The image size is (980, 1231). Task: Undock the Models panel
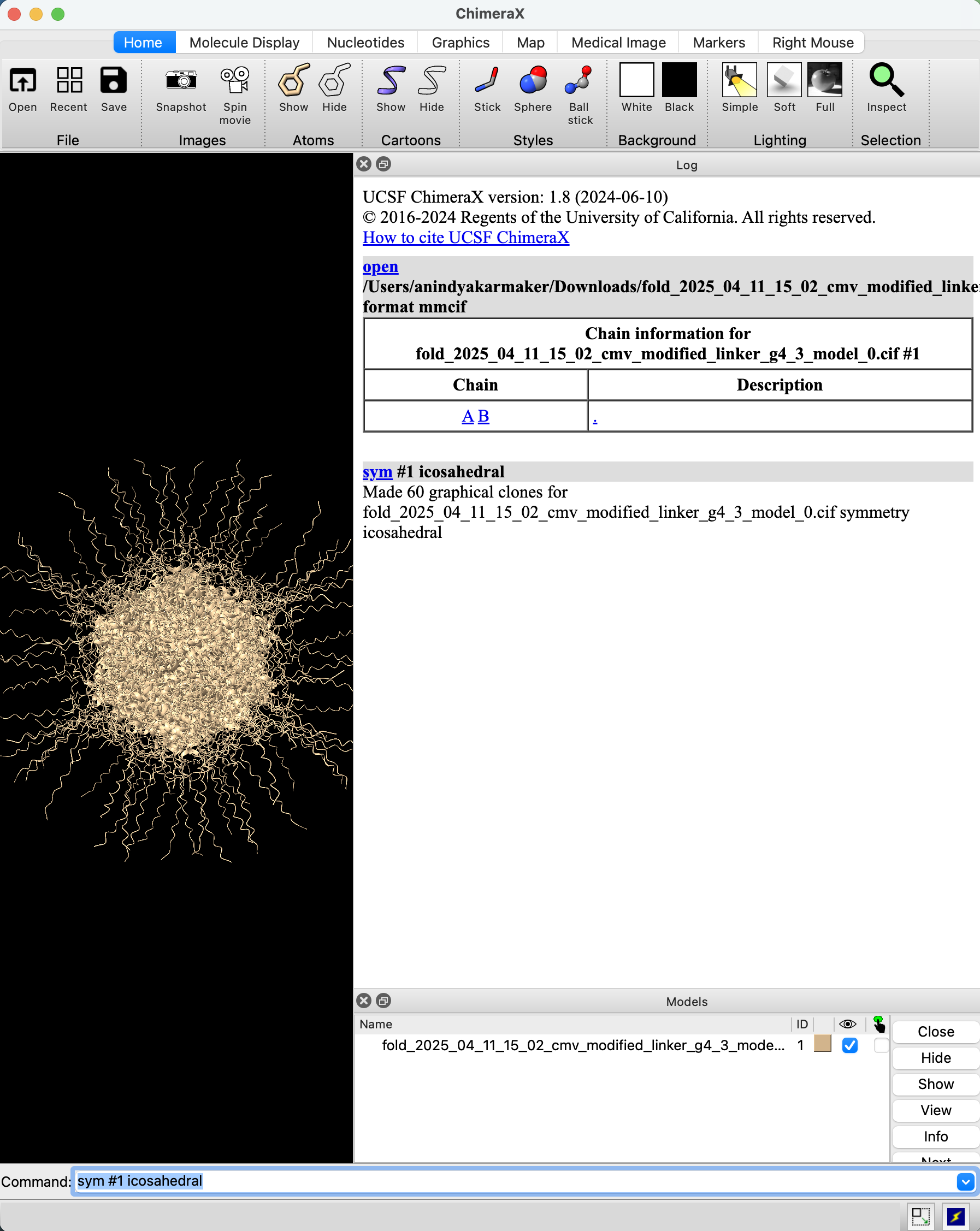(x=384, y=1001)
